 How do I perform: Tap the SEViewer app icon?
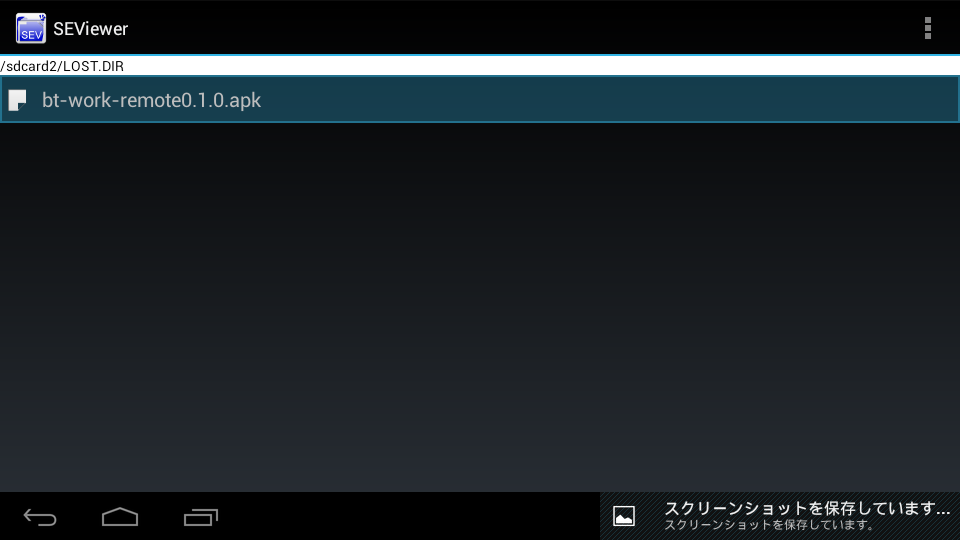click(31, 28)
